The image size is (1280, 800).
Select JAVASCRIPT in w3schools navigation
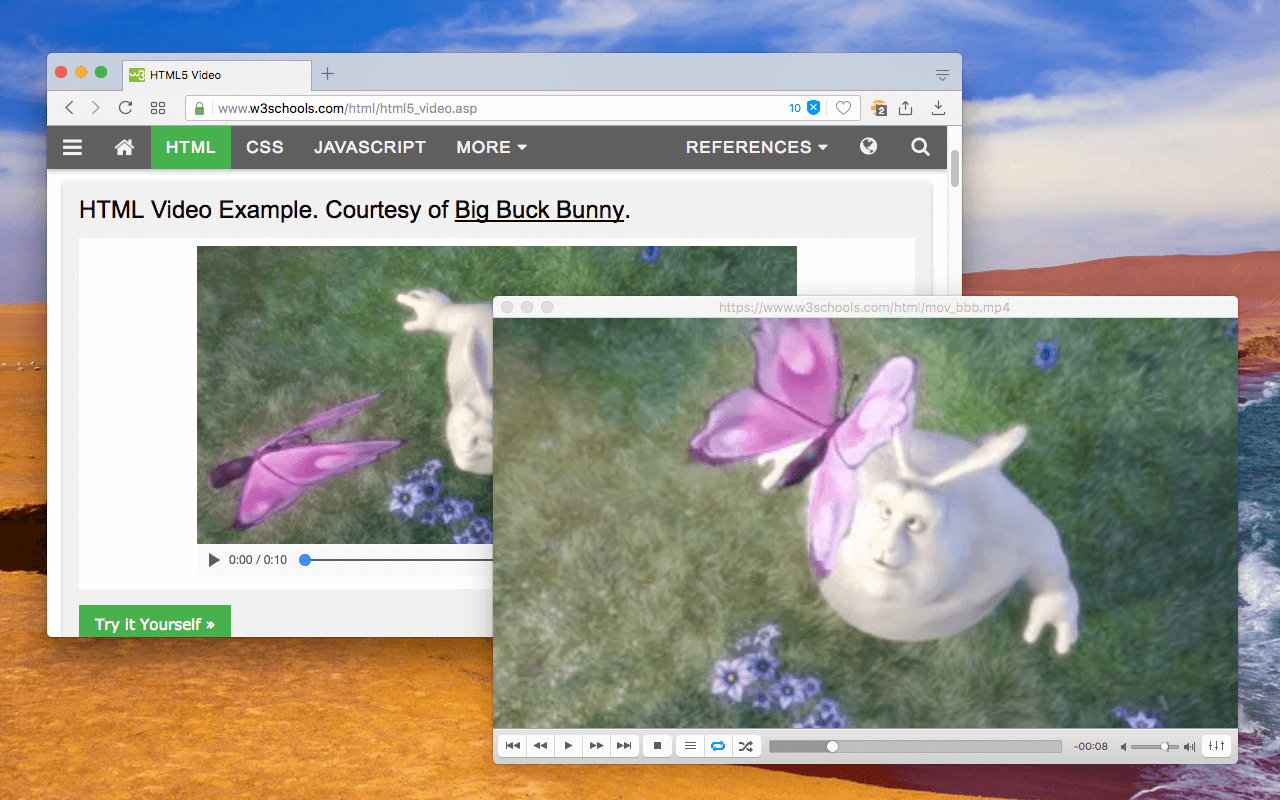coord(370,147)
